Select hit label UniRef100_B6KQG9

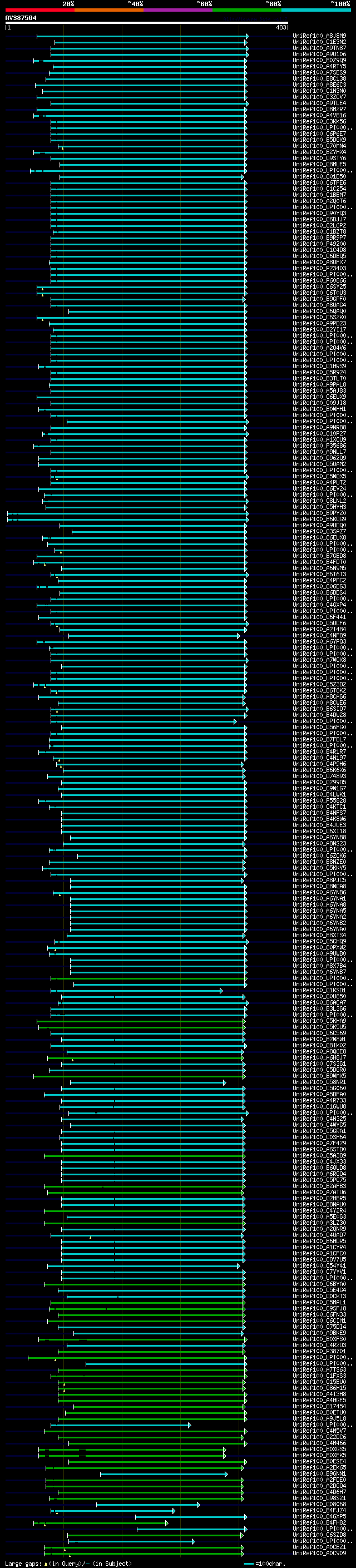[319, 519]
